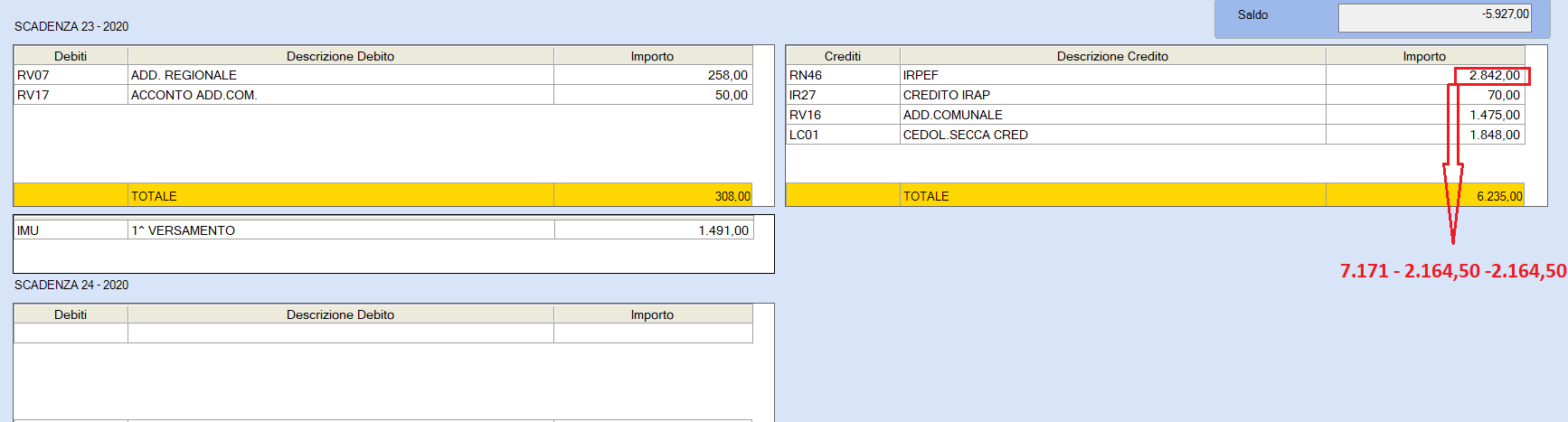1568x422 pixels.
Task: Click the SCADENZA 23 - 2020 heading
Action: 71,26
